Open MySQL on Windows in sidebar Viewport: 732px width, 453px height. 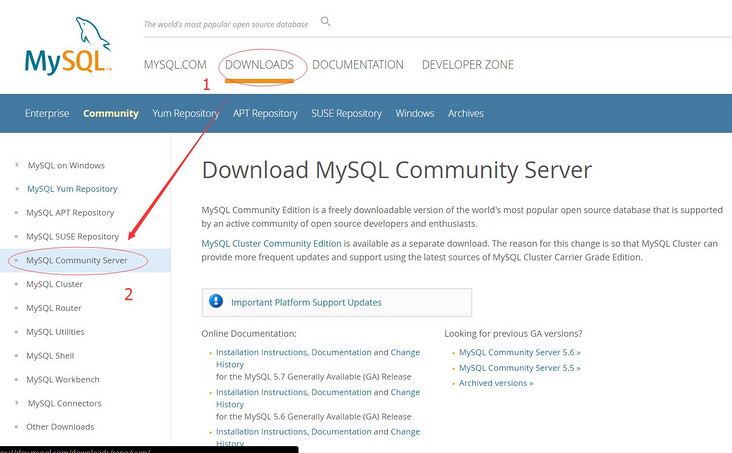tap(66, 165)
